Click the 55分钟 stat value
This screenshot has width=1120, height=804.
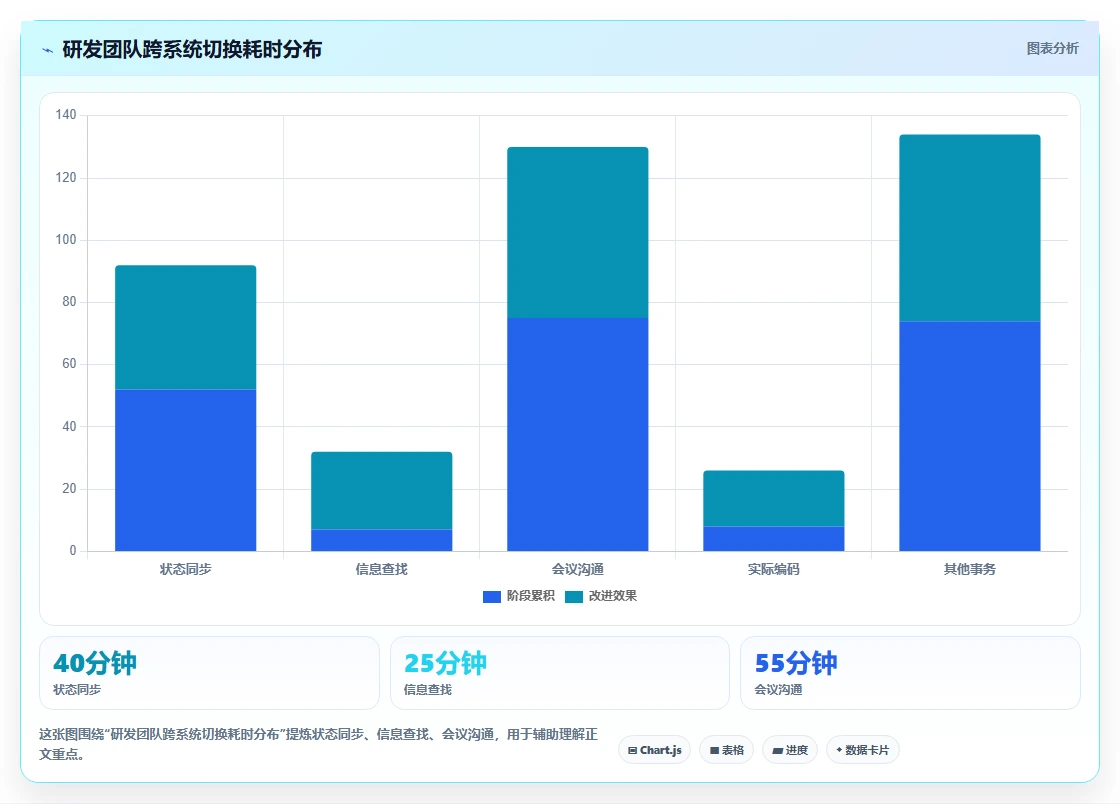click(x=796, y=663)
